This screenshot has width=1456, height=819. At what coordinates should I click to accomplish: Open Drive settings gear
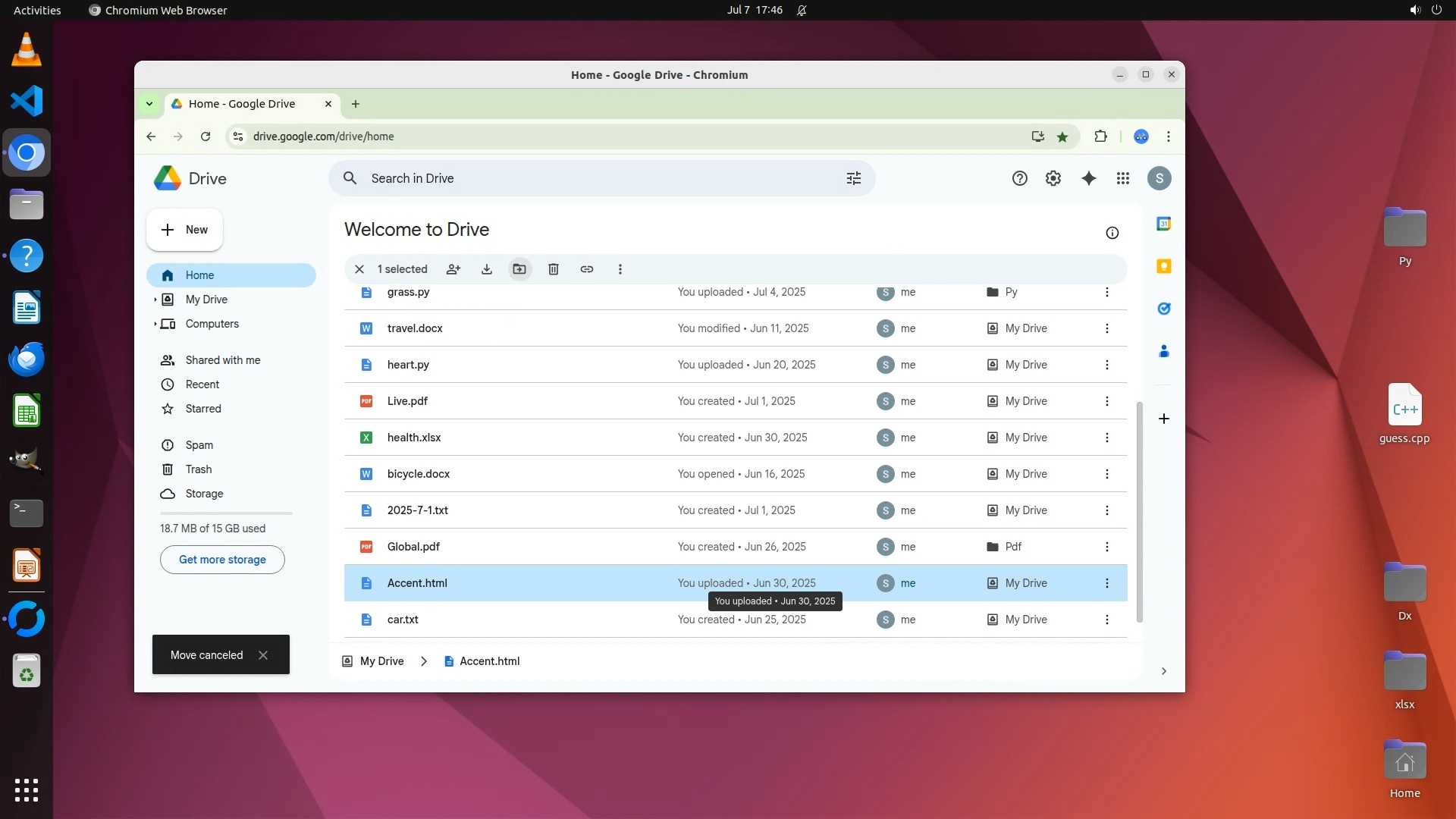pos(1053,178)
